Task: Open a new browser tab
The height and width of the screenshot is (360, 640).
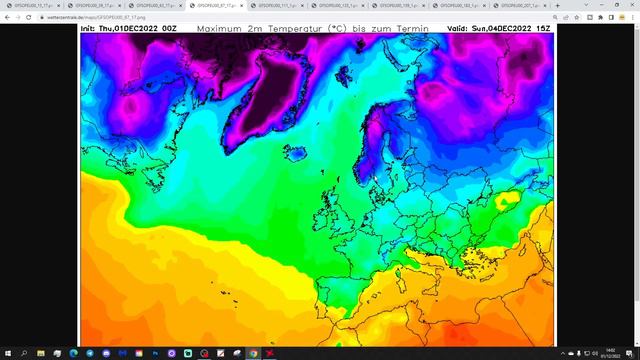Action: [558, 6]
